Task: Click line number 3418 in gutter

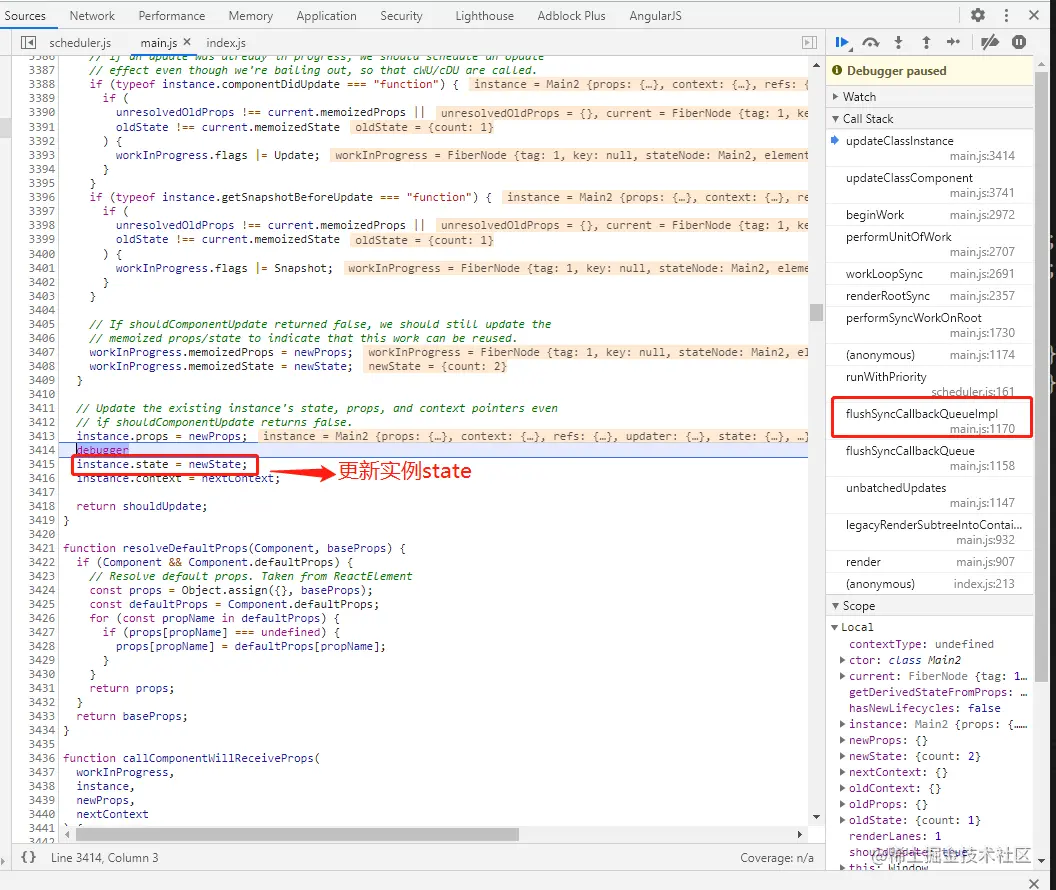Action: pyautogui.click(x=42, y=506)
